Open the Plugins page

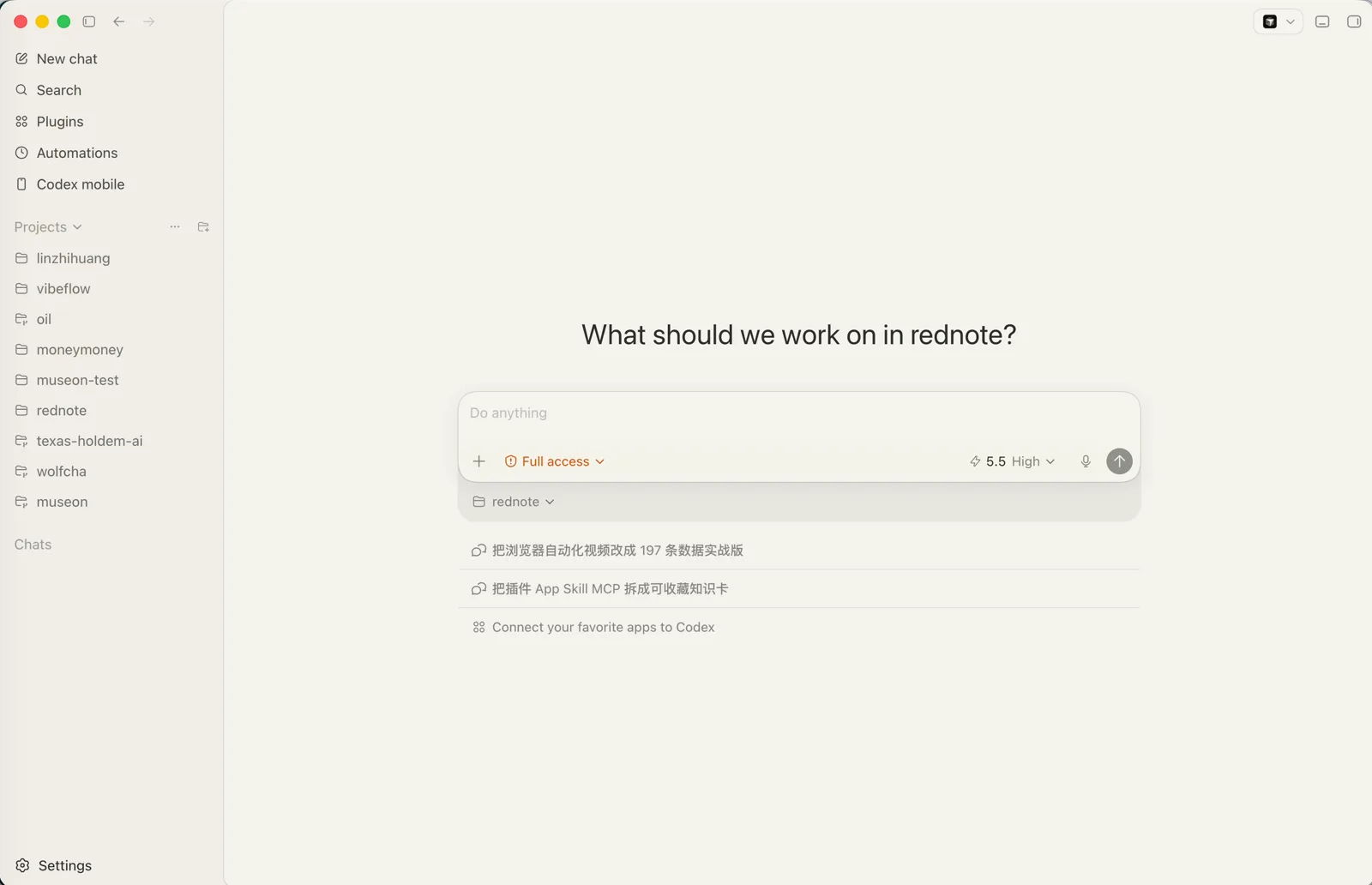110,122
